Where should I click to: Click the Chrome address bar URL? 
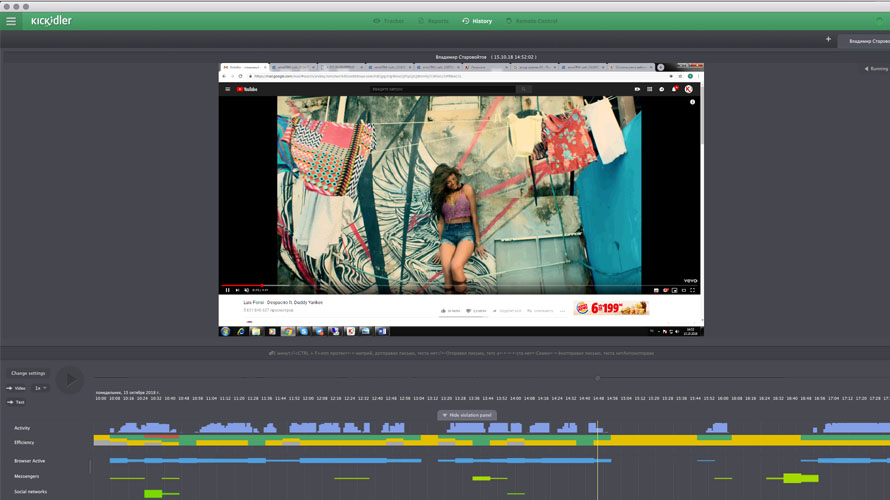358,76
